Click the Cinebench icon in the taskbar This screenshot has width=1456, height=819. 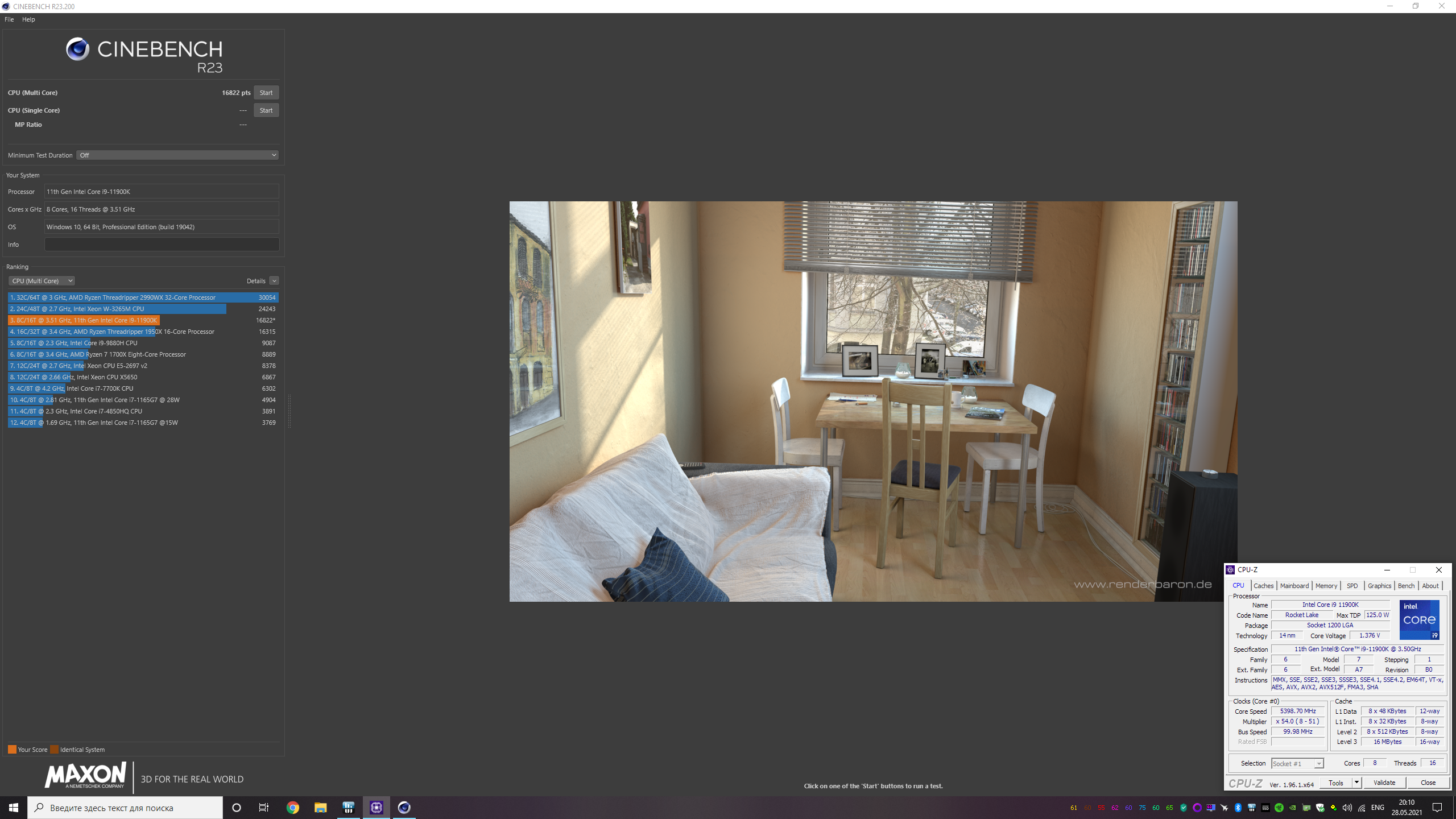[404, 808]
